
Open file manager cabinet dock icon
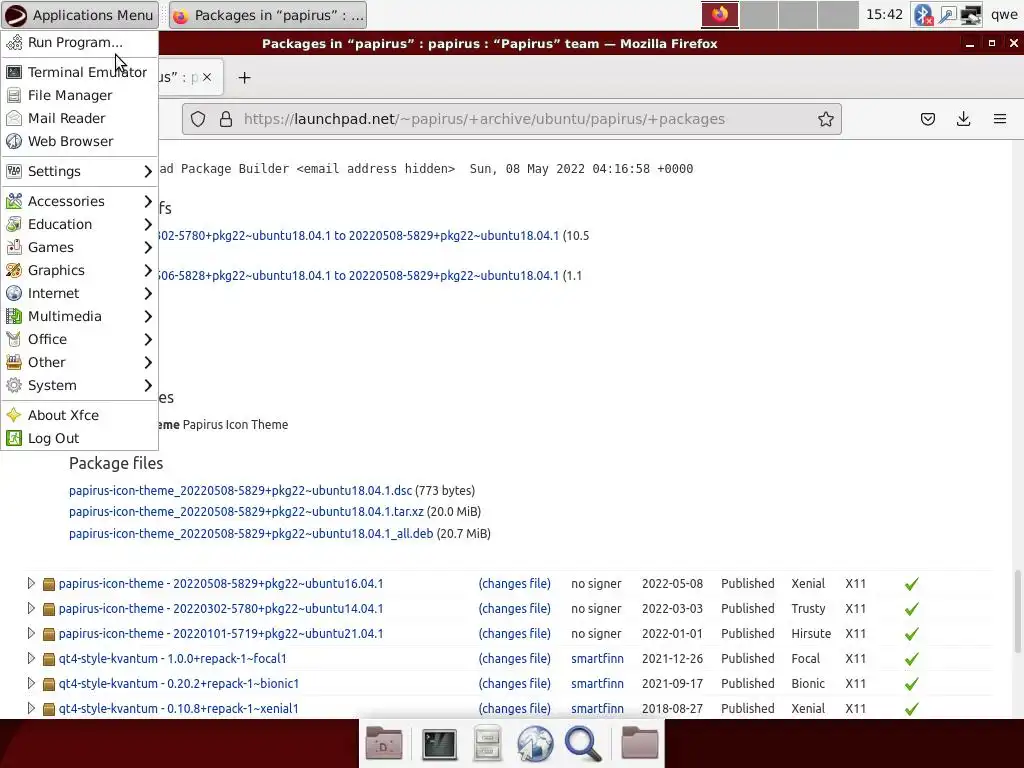coord(487,743)
